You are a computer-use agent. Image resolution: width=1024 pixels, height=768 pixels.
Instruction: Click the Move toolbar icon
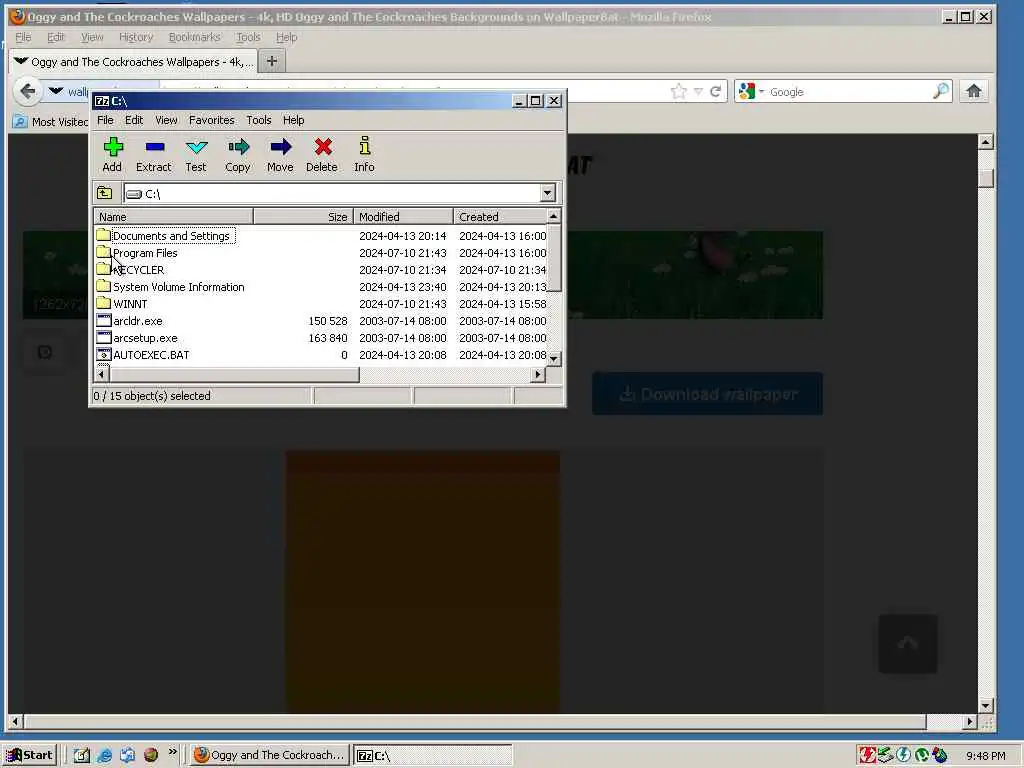[280, 155]
